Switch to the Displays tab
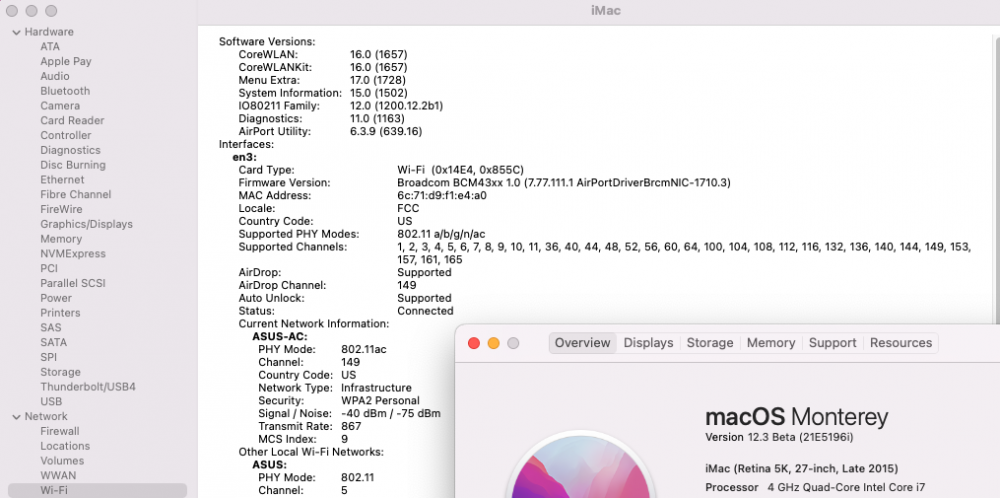1000x498 pixels. 648,343
